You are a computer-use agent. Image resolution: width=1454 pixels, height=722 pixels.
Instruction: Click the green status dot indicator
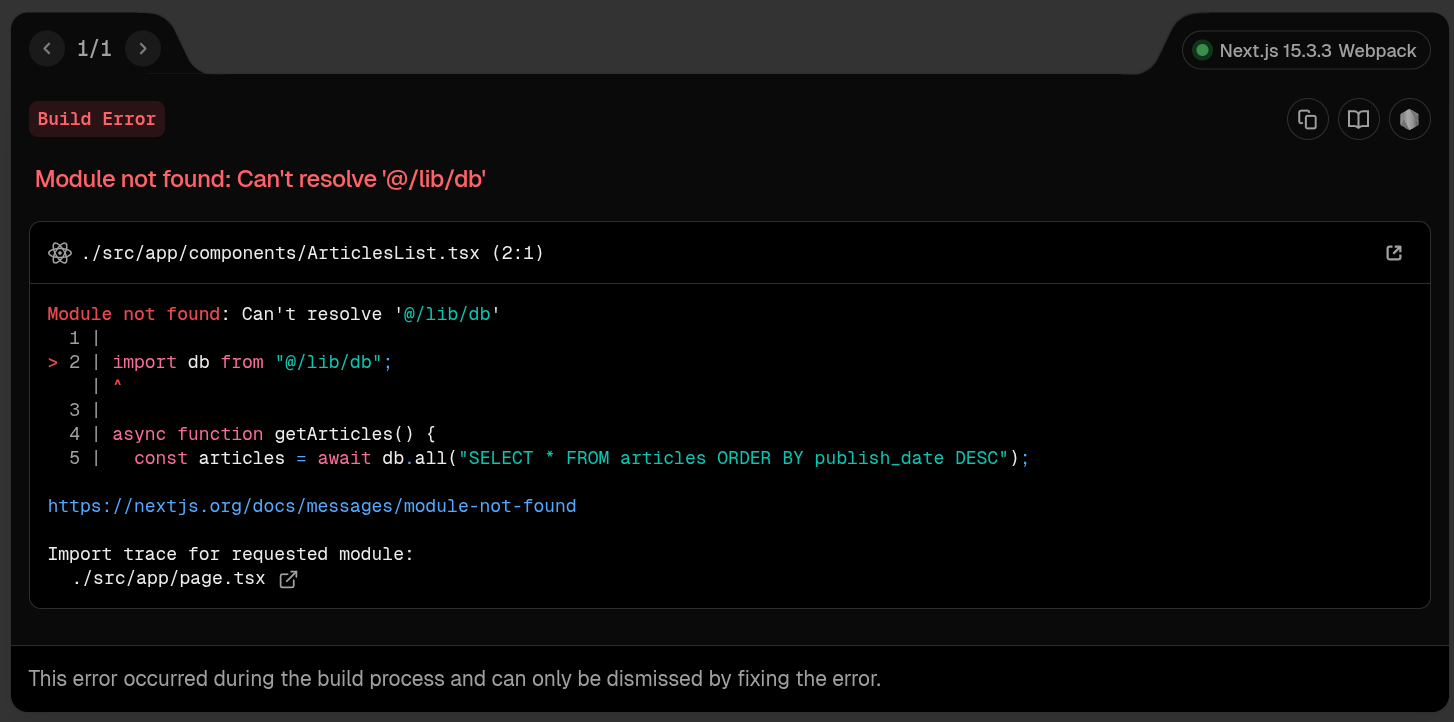pos(1202,50)
